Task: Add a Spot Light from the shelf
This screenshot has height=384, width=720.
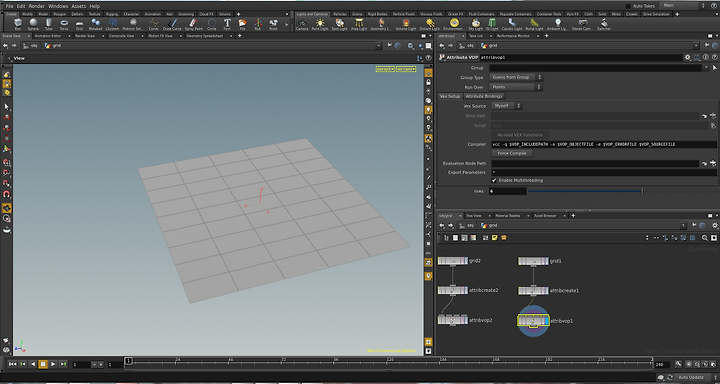Action: click(339, 24)
